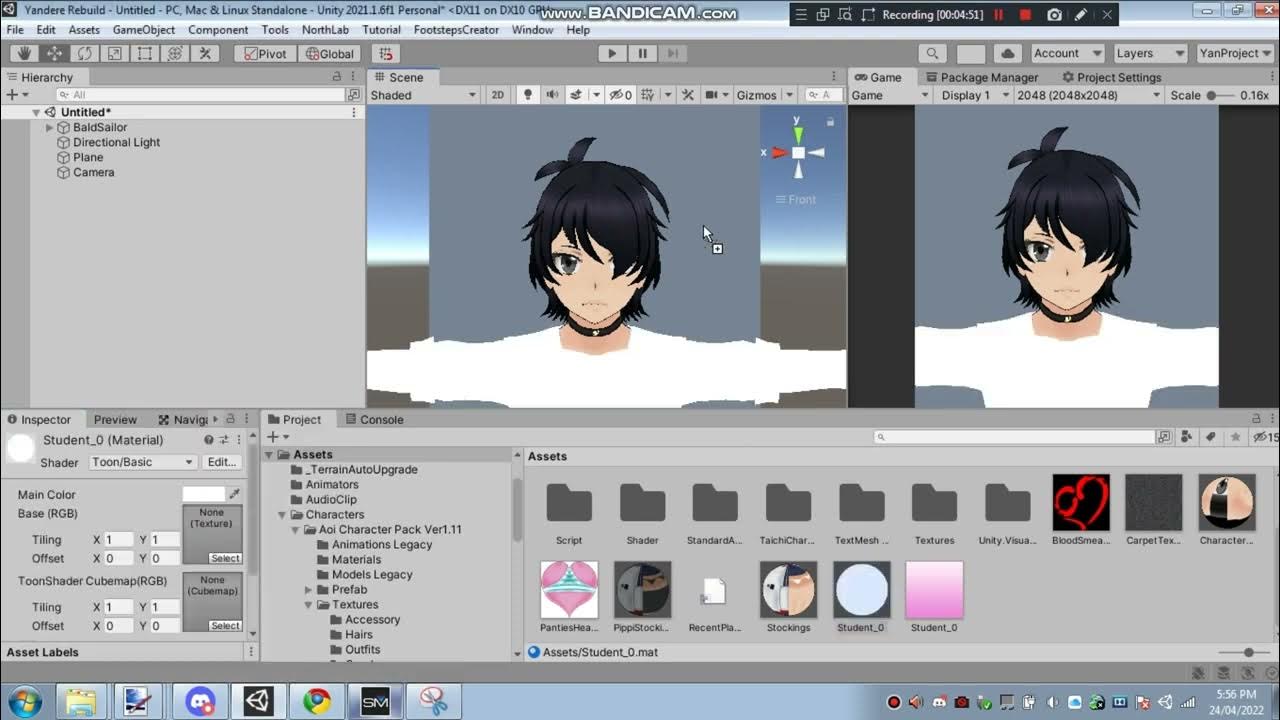Toggle scene effects icon
The image size is (1280, 720).
576,95
